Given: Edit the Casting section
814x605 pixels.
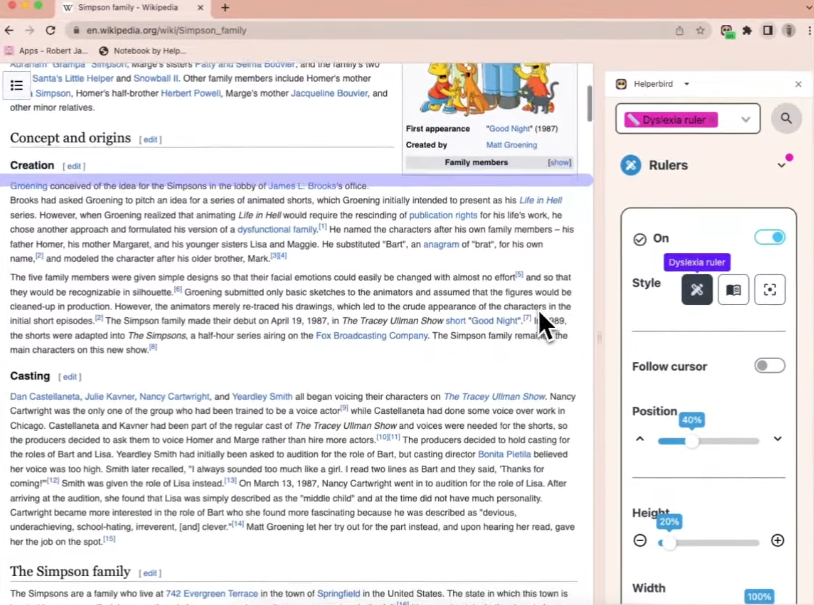Looking at the screenshot, I should point(70,377).
